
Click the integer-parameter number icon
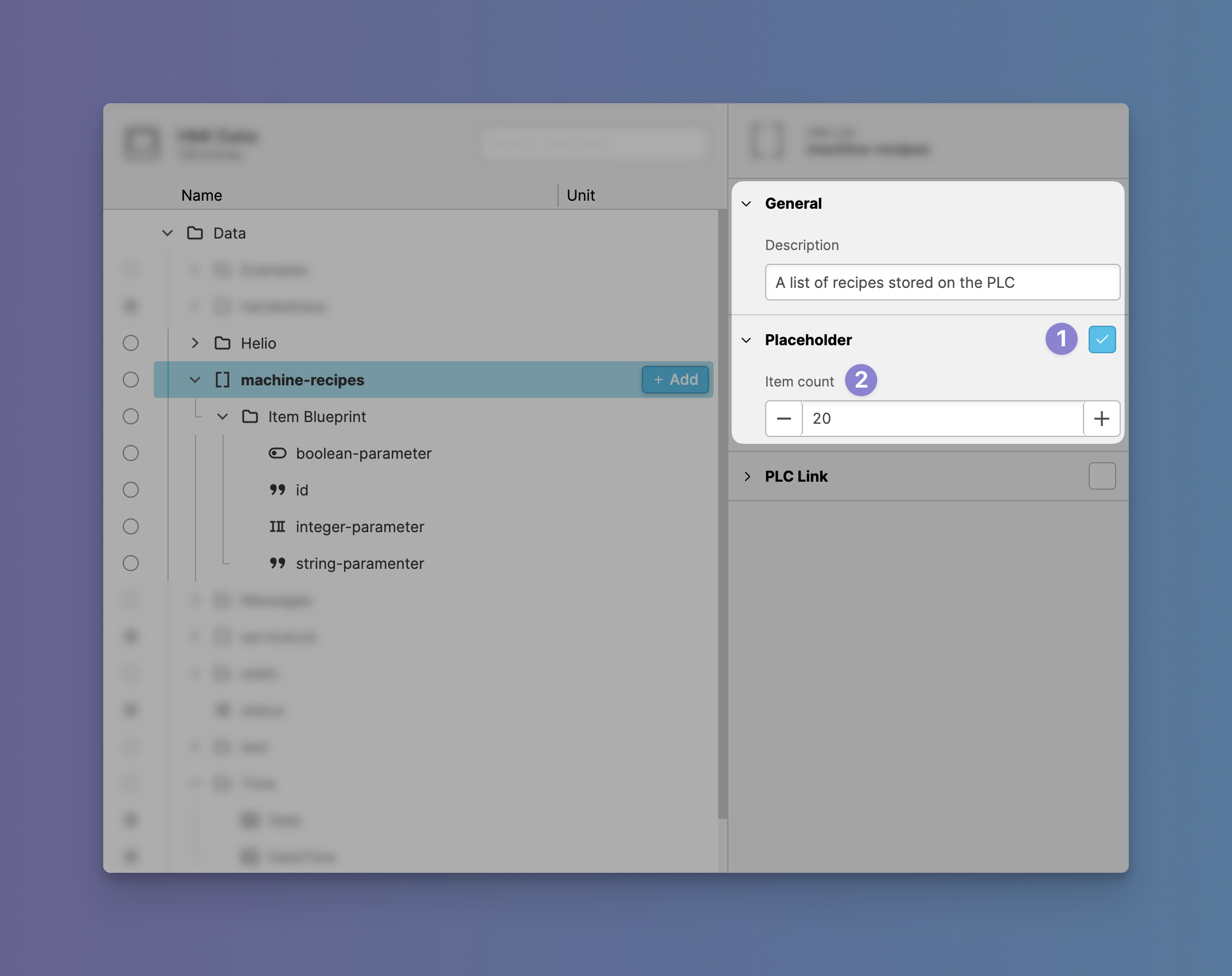coord(278,526)
